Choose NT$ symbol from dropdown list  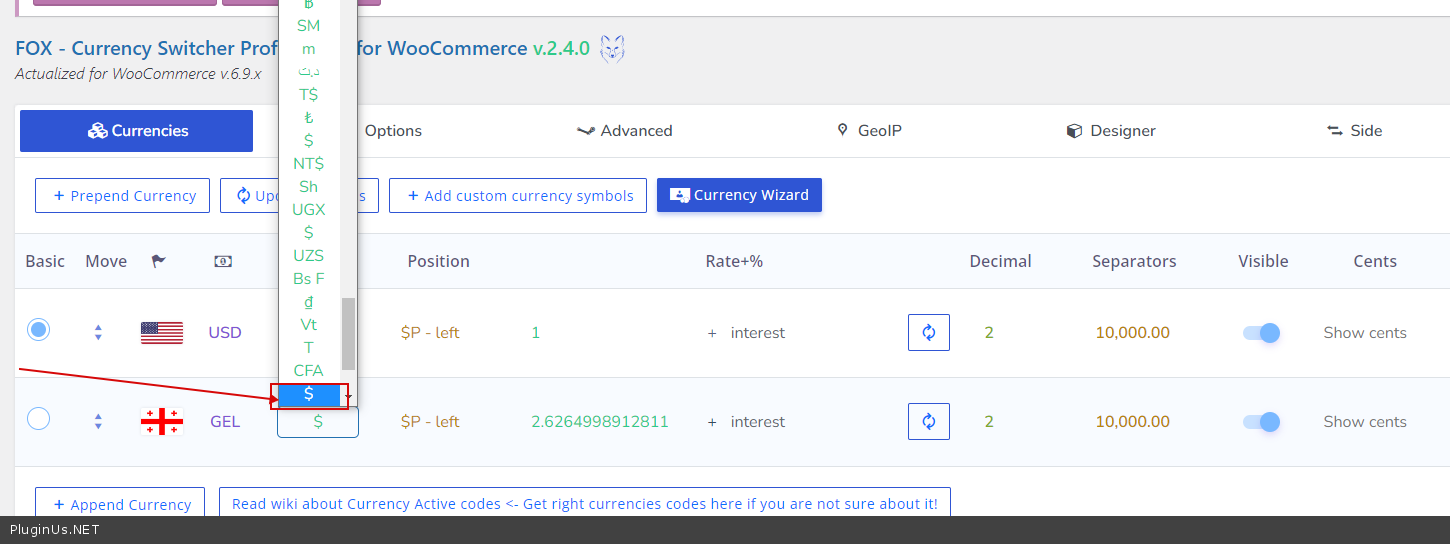click(x=308, y=164)
